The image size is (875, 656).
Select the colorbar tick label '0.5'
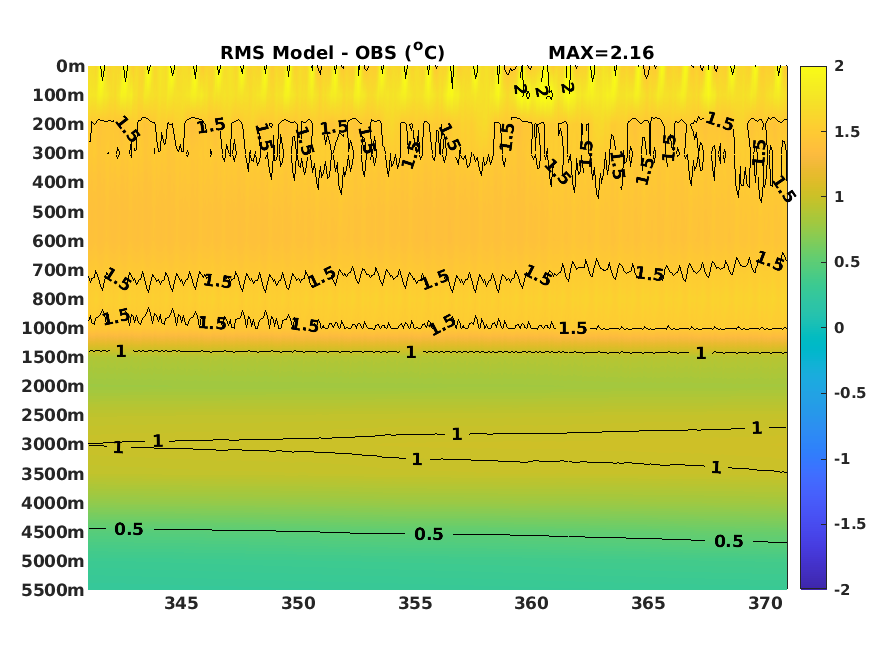(847, 262)
